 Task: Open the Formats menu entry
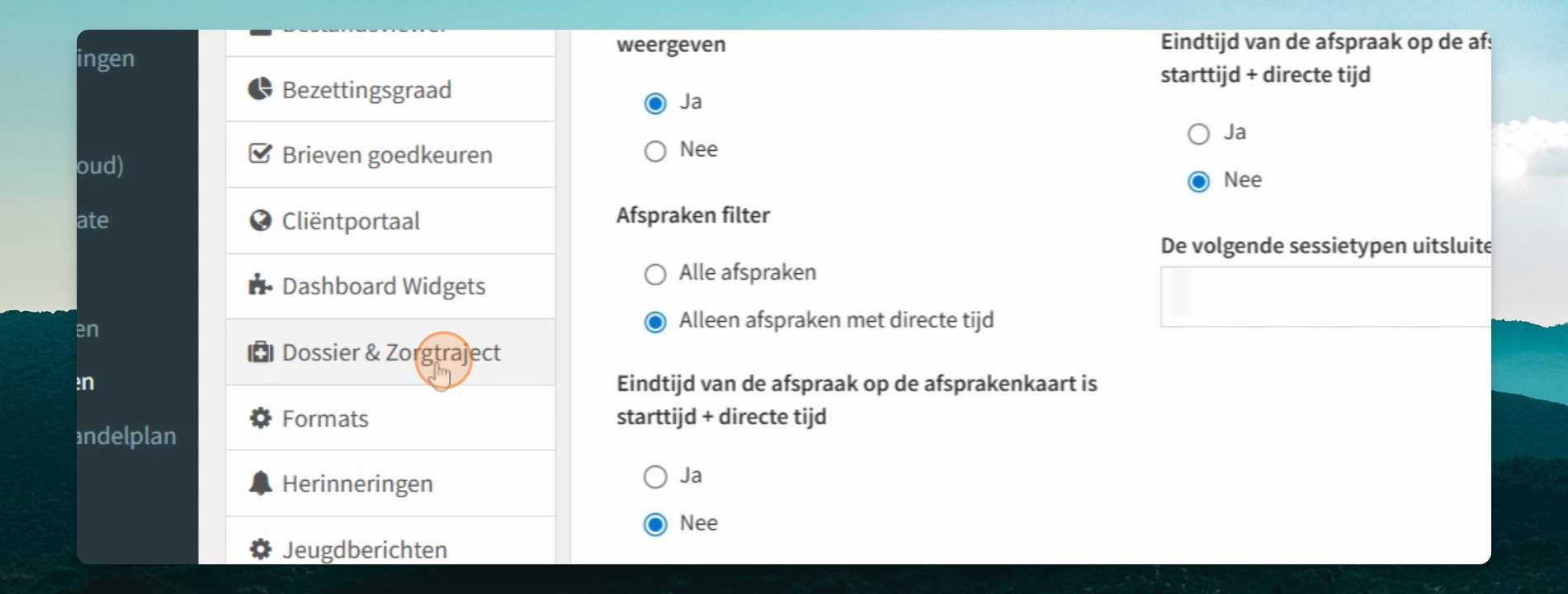coord(390,418)
